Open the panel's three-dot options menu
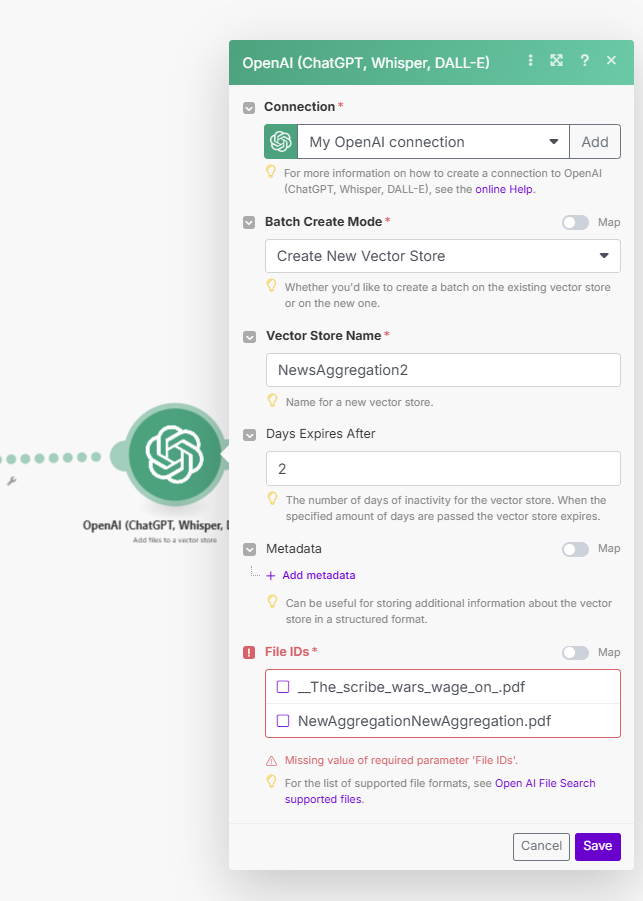 [x=531, y=61]
